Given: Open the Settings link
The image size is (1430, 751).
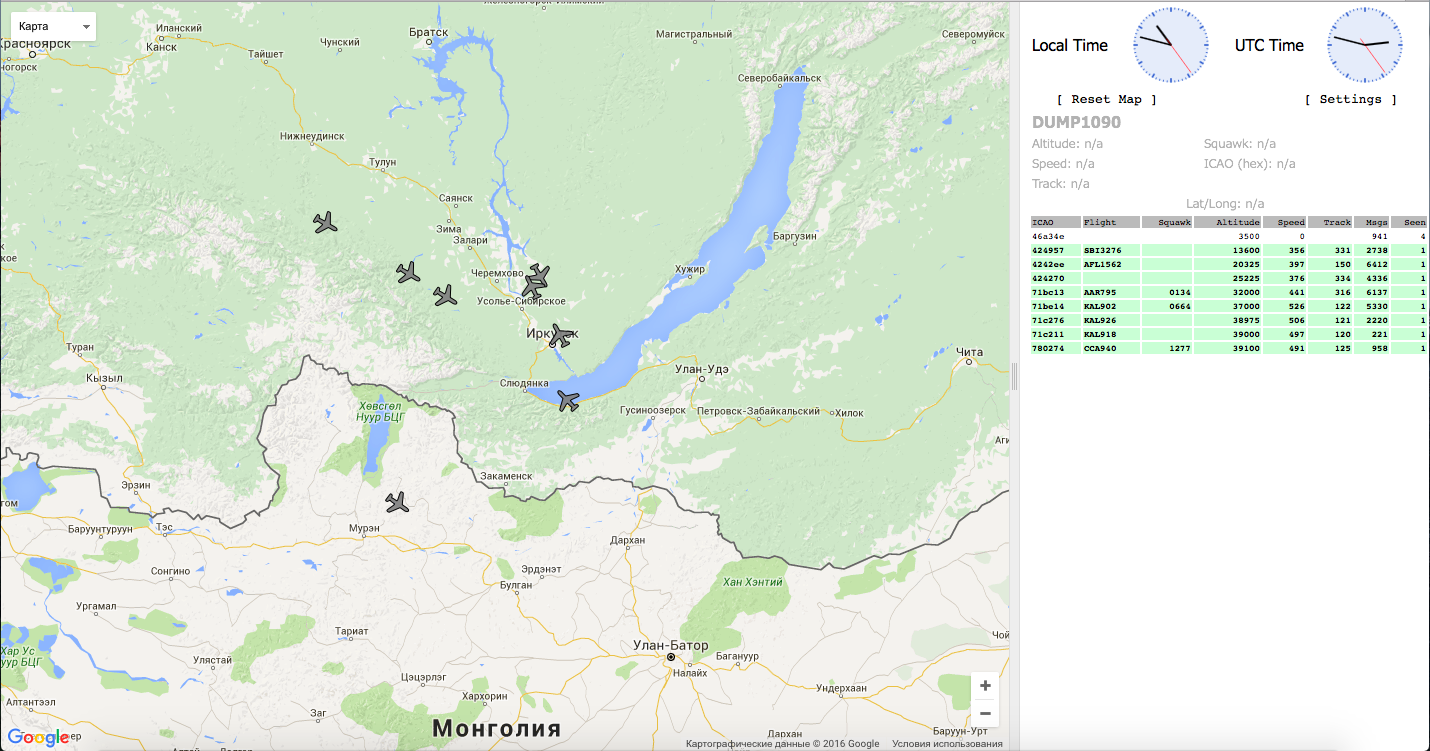Looking at the screenshot, I should pos(1350,99).
